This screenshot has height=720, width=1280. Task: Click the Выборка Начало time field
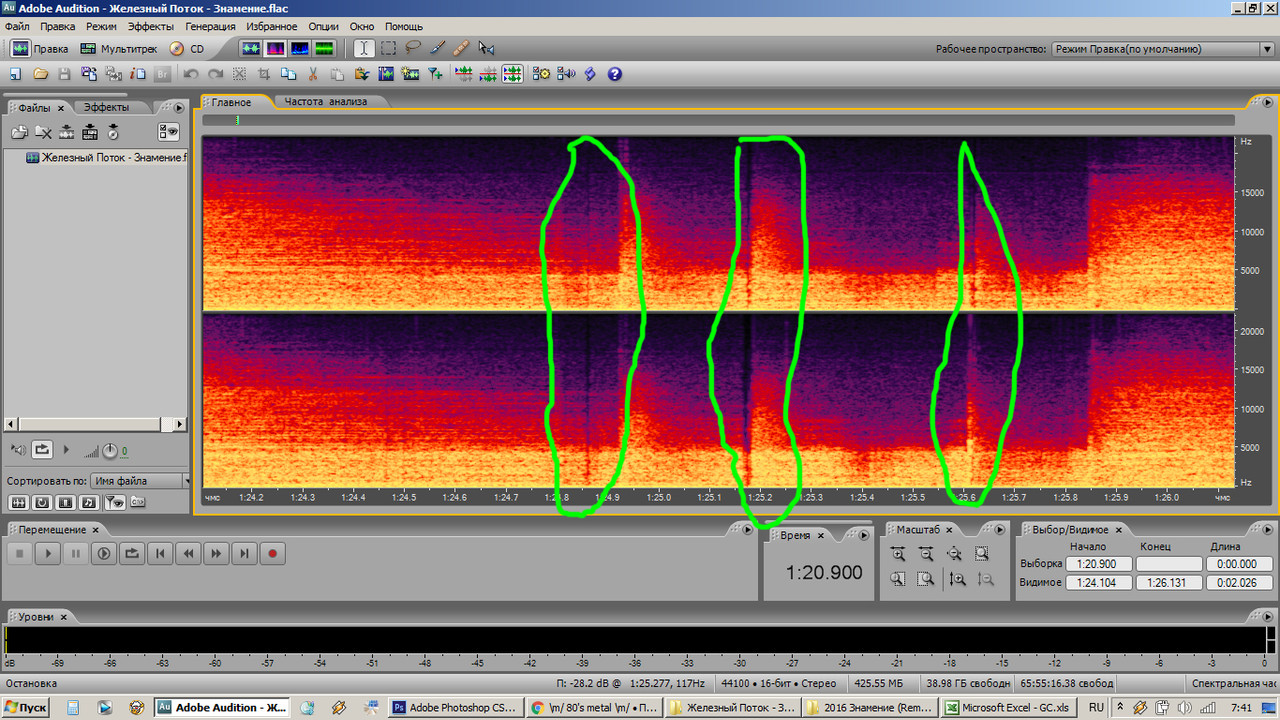[1098, 564]
